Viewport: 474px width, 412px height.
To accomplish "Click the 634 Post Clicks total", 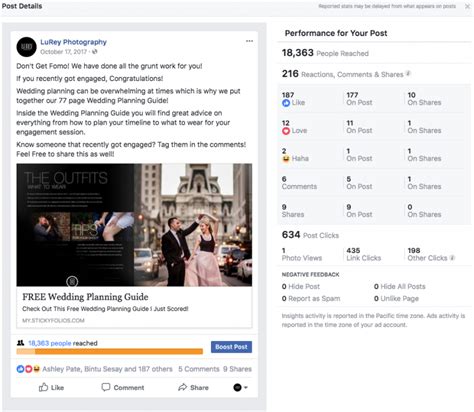I will (x=310, y=235).
